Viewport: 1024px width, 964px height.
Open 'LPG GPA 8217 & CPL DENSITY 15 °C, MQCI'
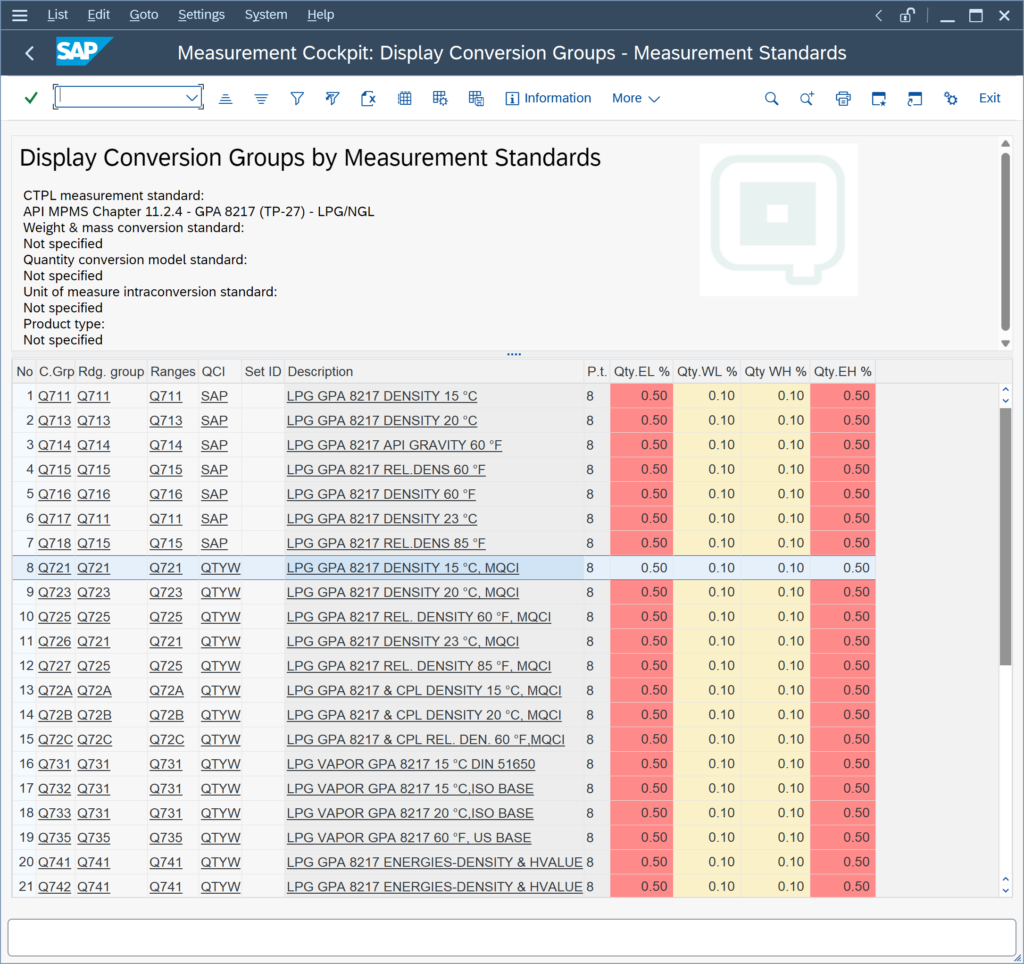(x=424, y=690)
